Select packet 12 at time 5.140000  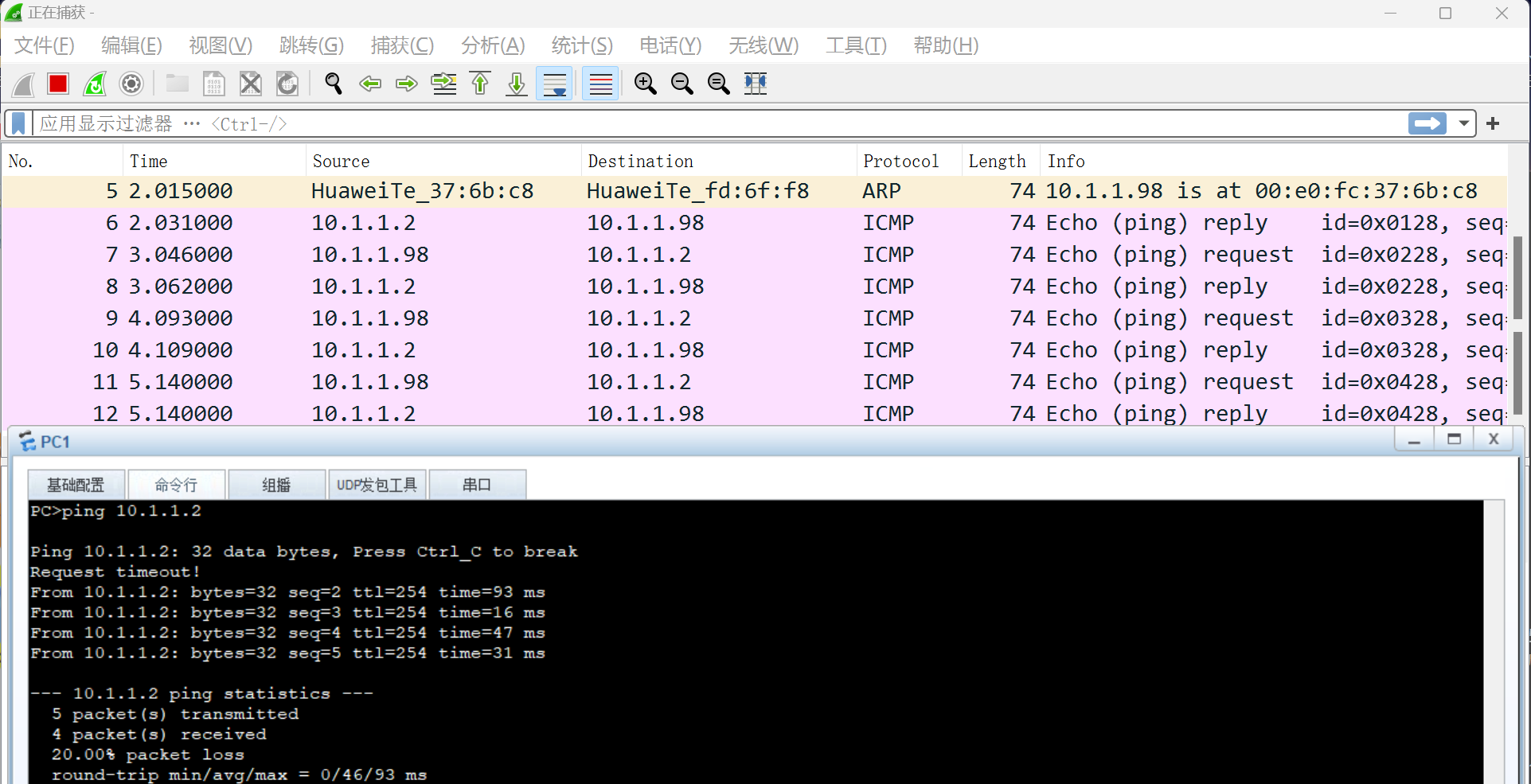click(755, 414)
